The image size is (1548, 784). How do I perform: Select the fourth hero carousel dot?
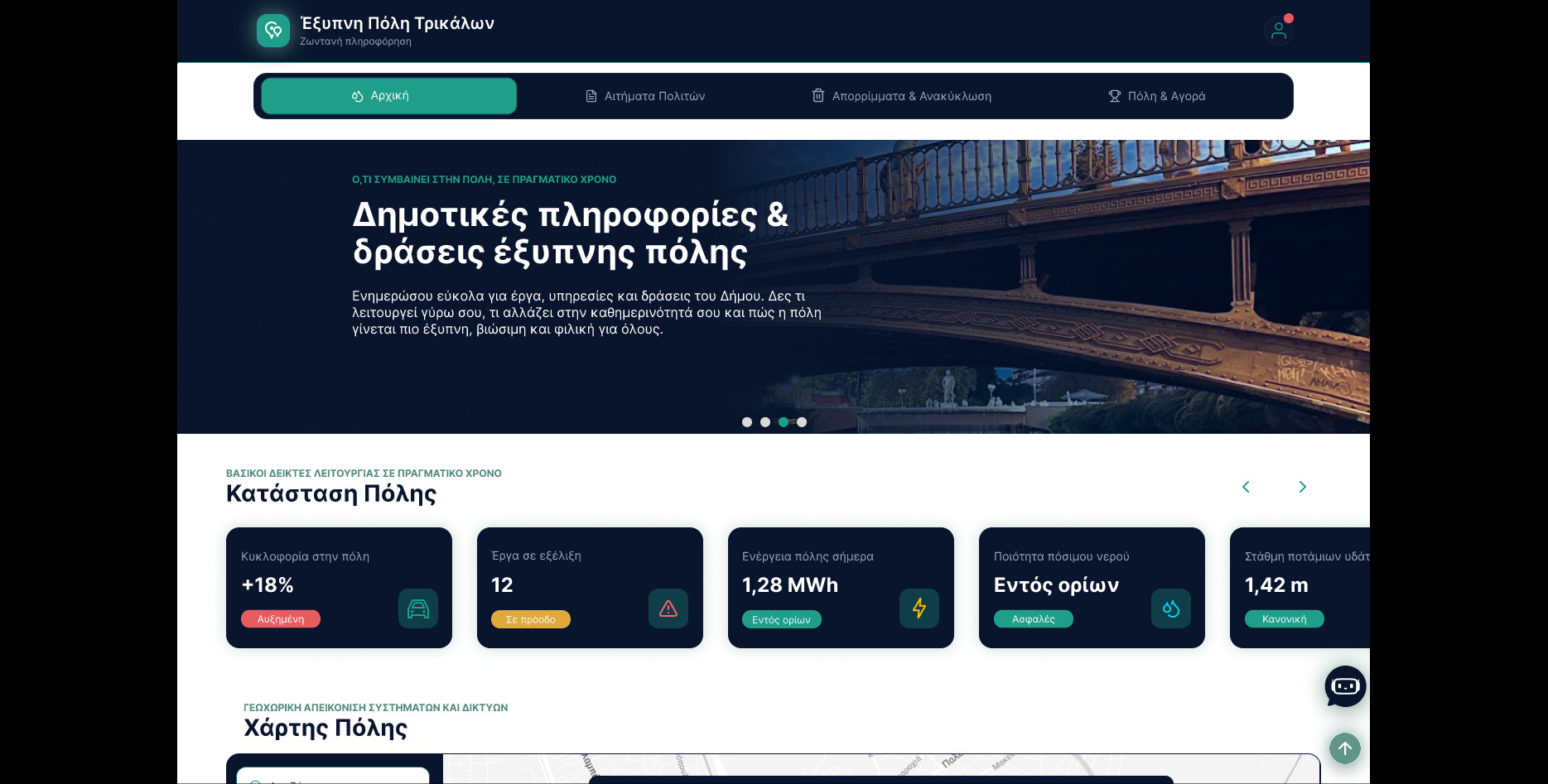pyautogui.click(x=802, y=422)
